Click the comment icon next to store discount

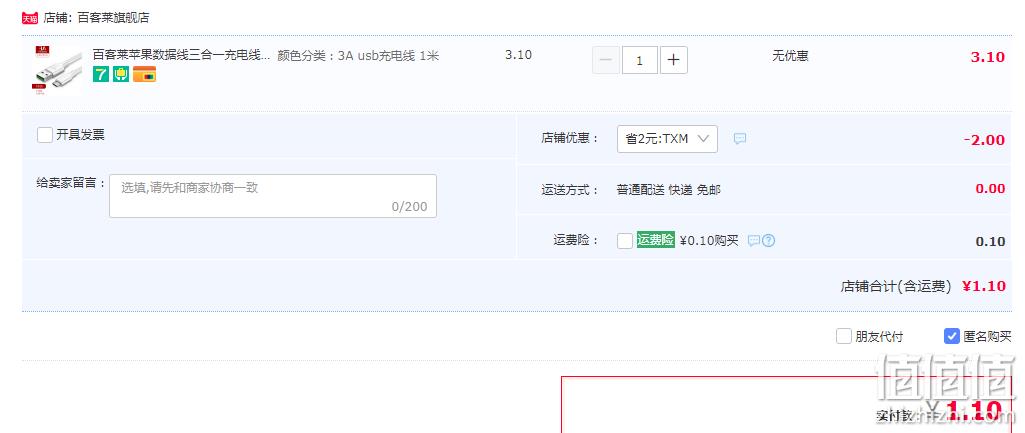pos(739,139)
